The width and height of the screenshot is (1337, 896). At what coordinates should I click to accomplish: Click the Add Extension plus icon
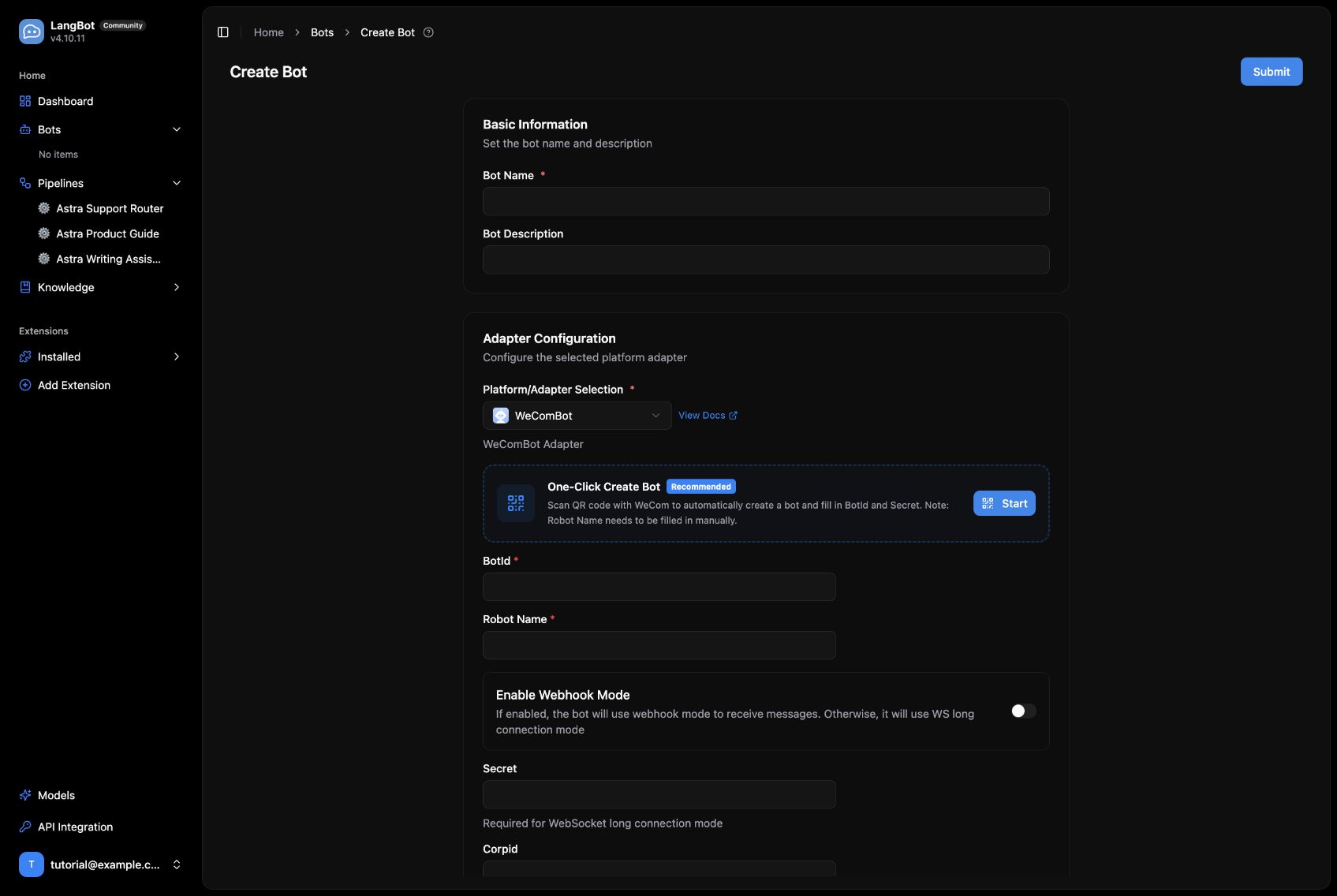[x=25, y=385]
